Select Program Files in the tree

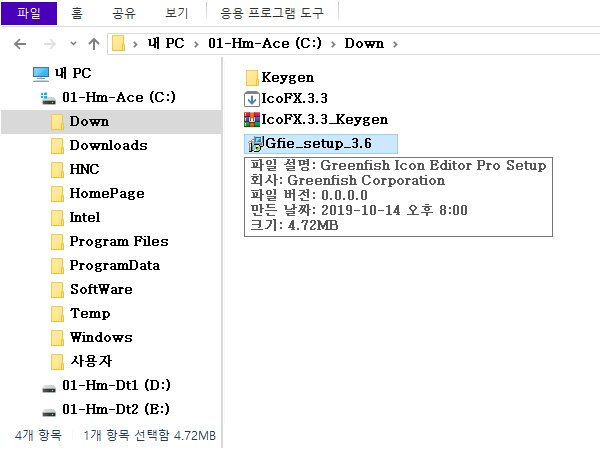click(x=119, y=241)
